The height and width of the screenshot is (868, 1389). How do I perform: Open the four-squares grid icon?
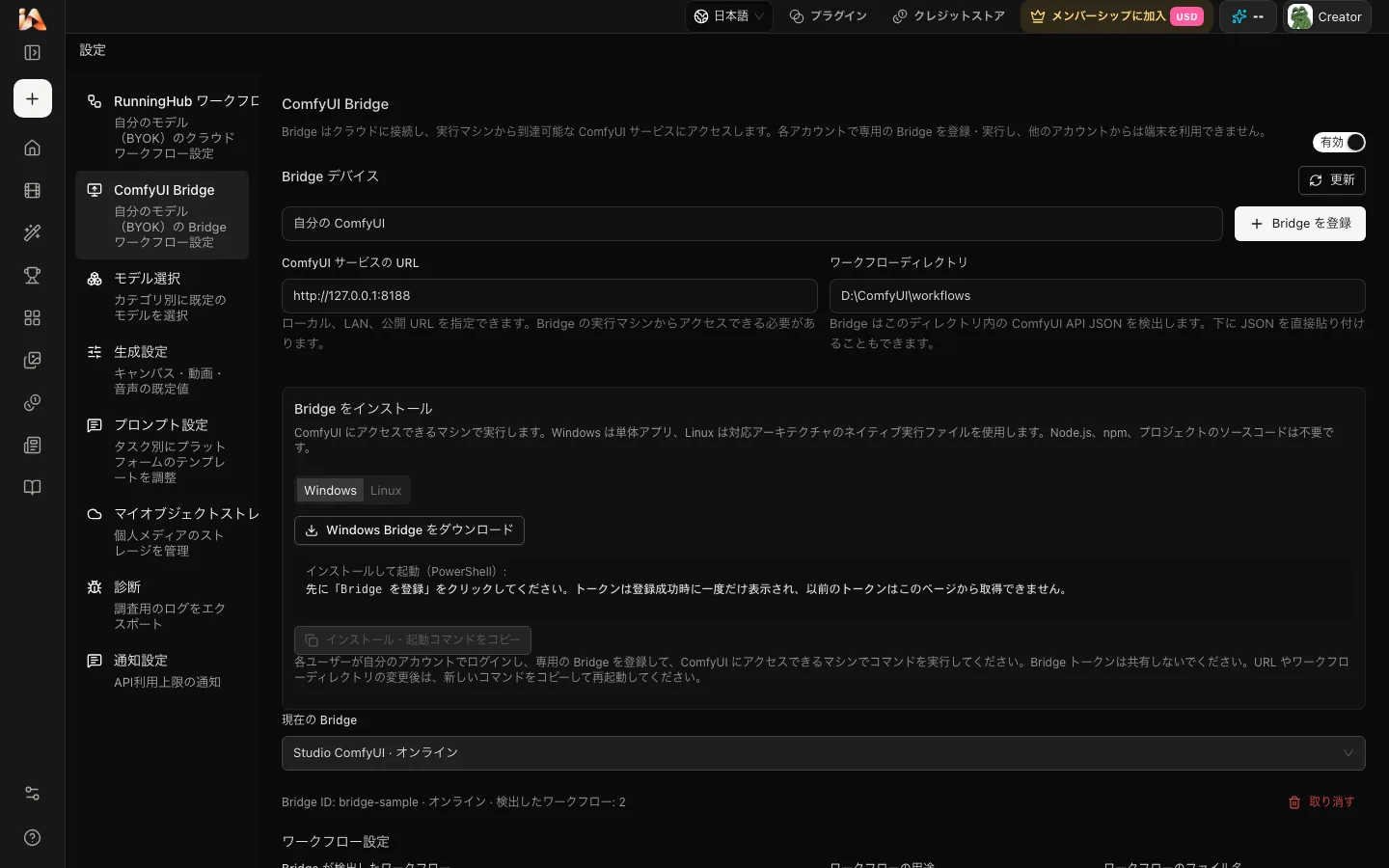pos(32,318)
